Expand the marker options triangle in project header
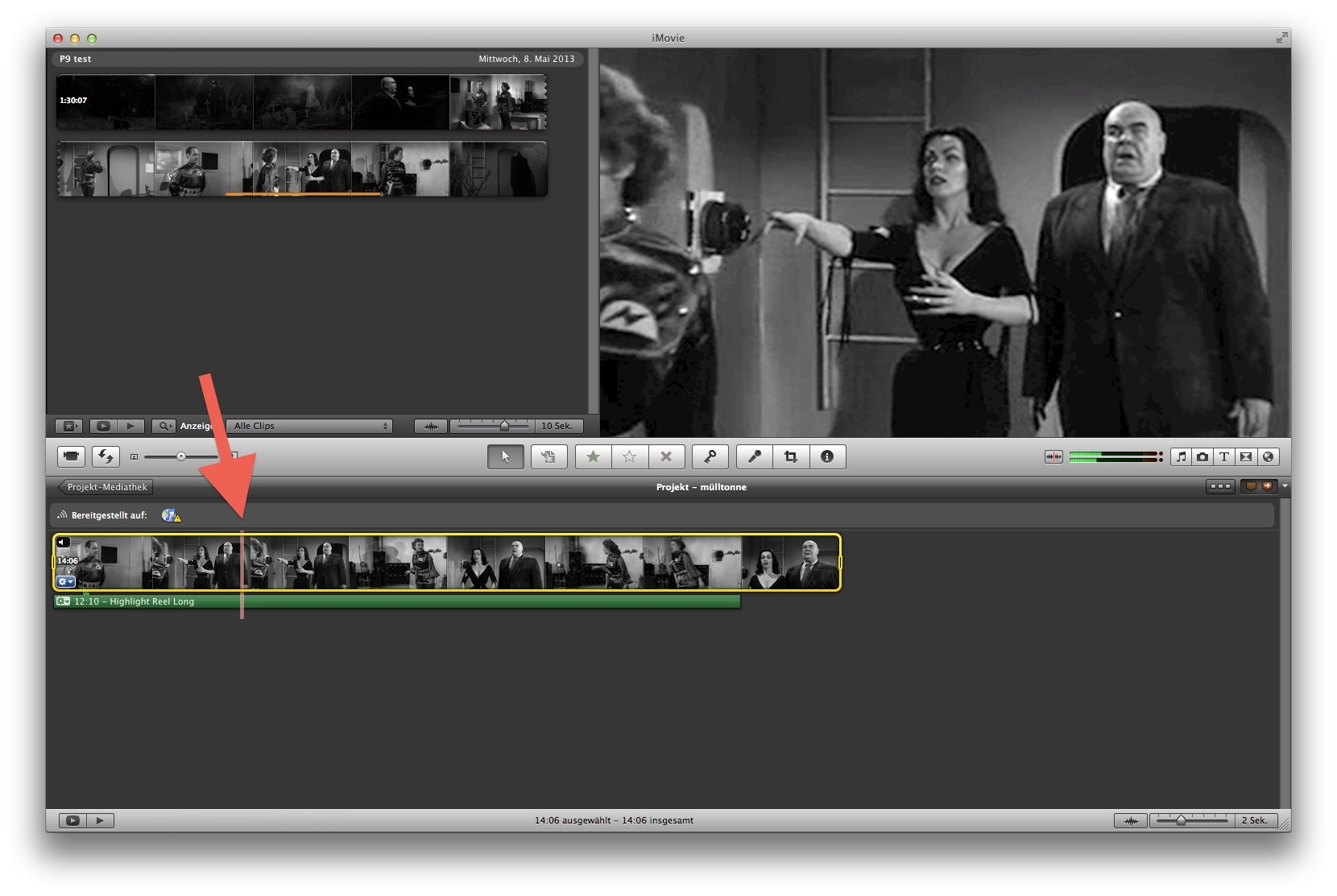Image resolution: width=1337 pixels, height=896 pixels. (1285, 486)
